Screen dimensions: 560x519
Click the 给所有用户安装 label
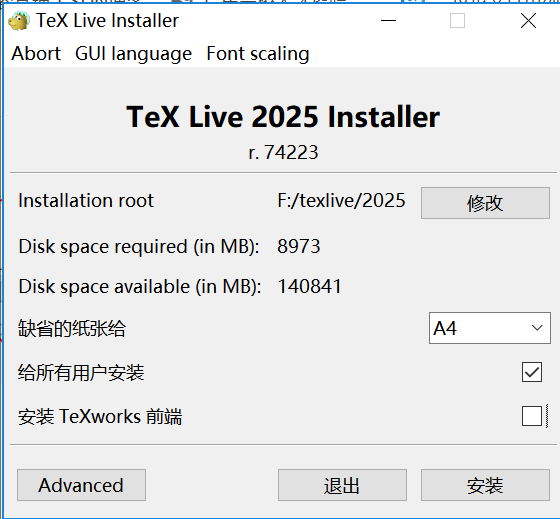pyautogui.click(x=81, y=373)
